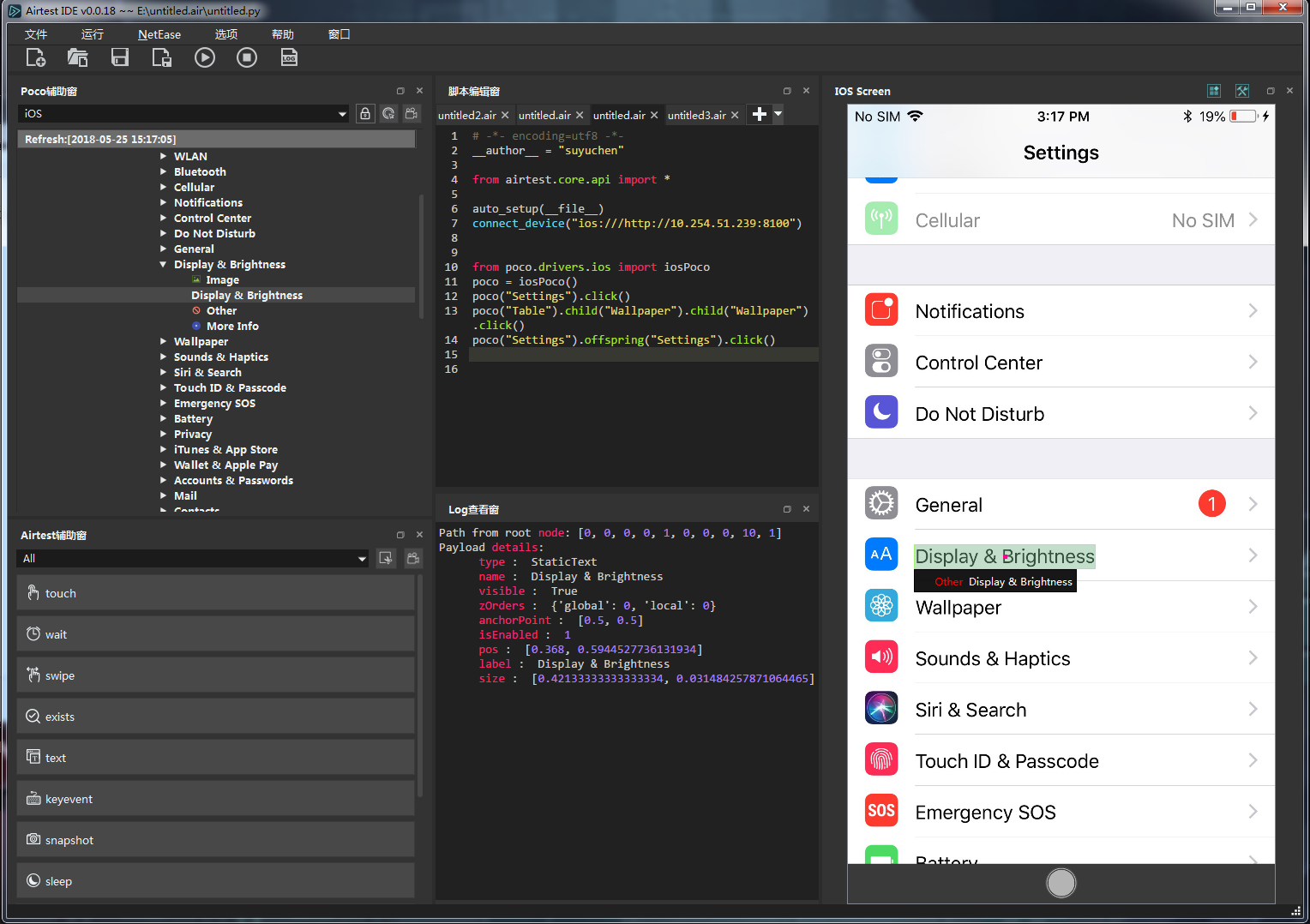Open the iOS platform dropdown in Poco panel
This screenshot has width=1310, height=924.
[x=342, y=114]
